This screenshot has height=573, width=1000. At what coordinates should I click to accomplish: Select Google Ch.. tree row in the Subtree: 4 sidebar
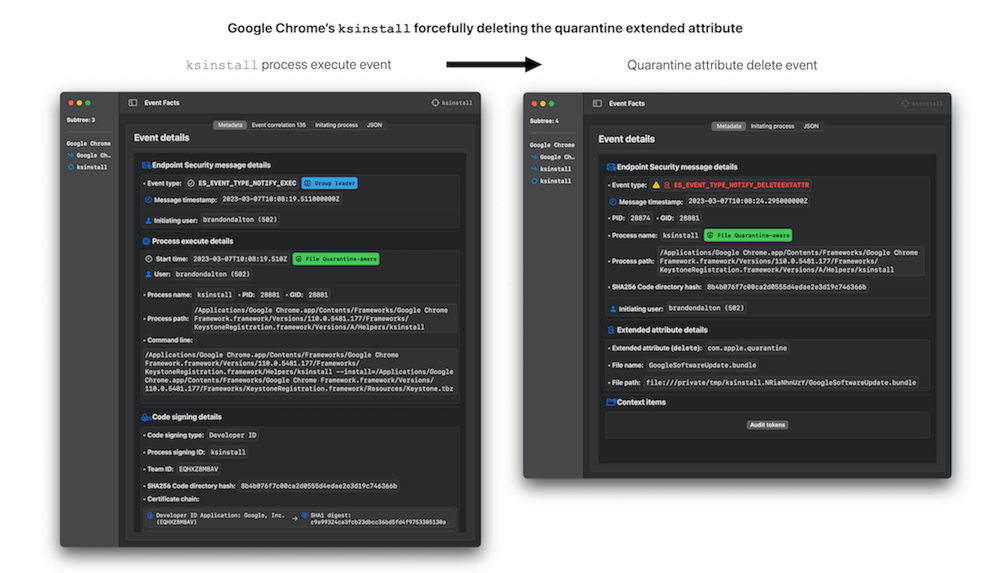[x=552, y=157]
